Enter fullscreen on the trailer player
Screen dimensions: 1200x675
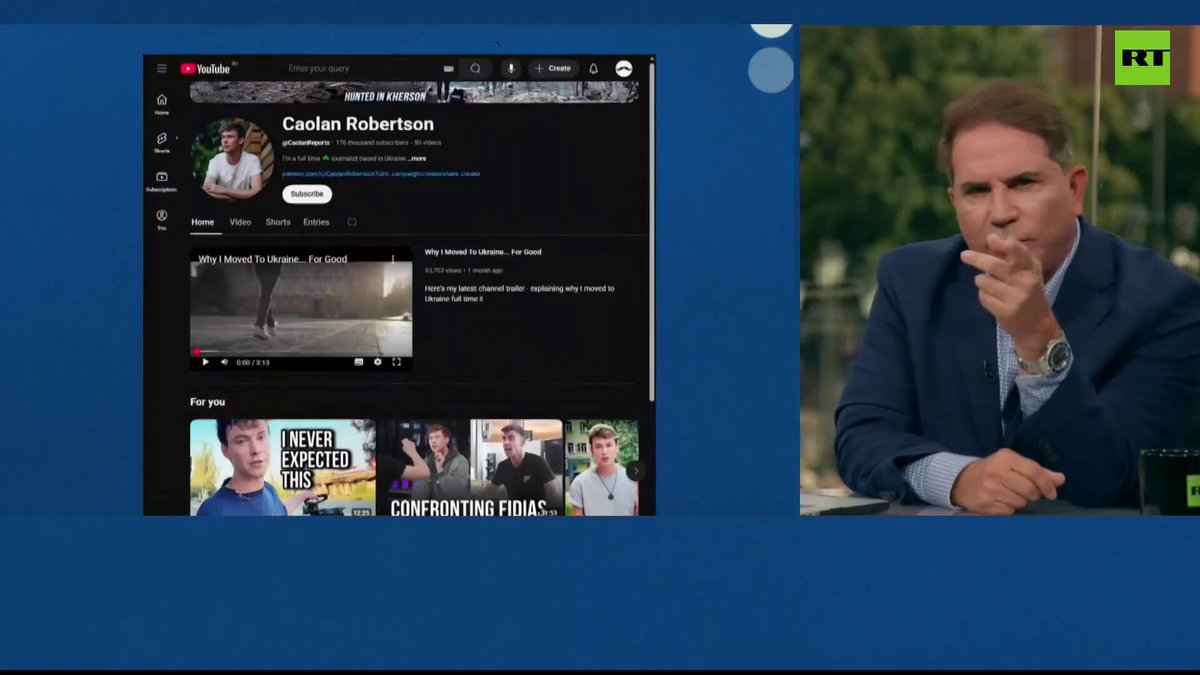tap(396, 362)
